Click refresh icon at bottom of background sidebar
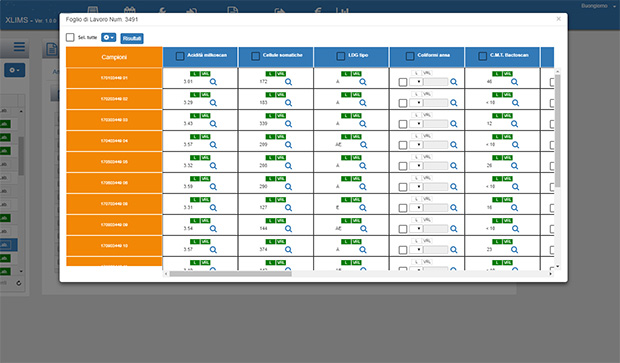Image resolution: width=620 pixels, height=363 pixels. coord(19,283)
